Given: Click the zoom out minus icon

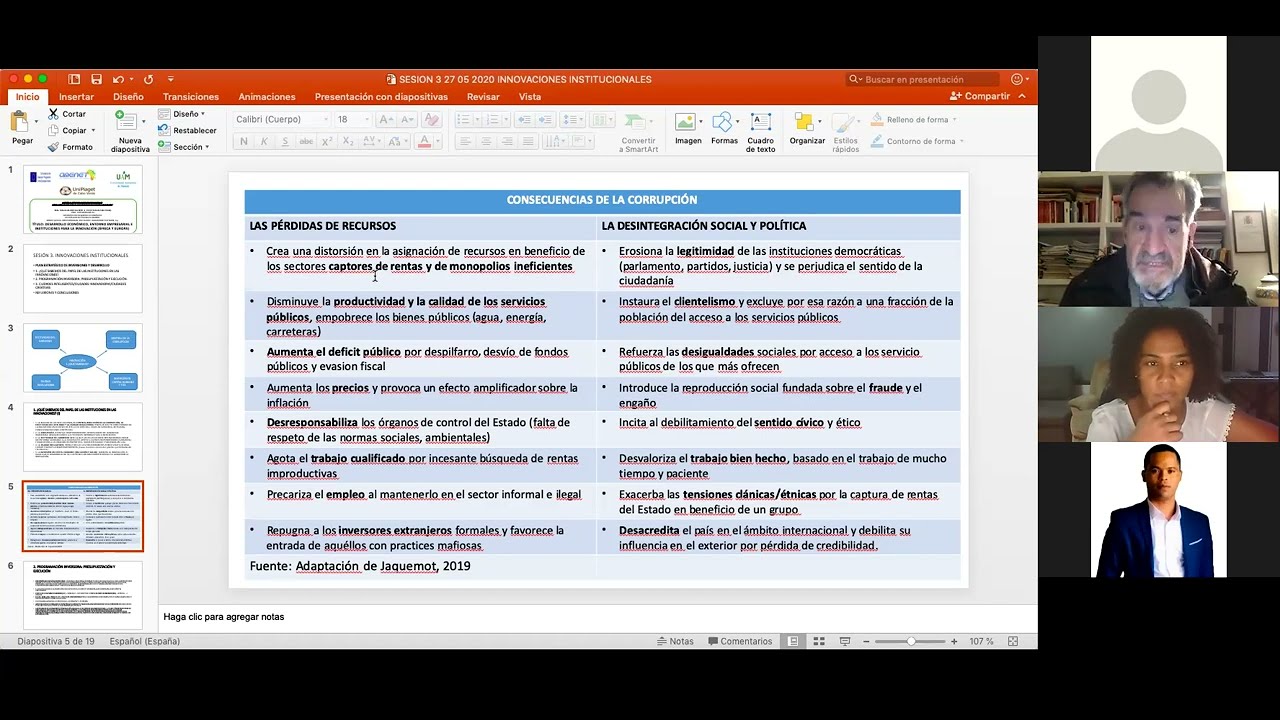Looking at the screenshot, I should click(x=866, y=641).
